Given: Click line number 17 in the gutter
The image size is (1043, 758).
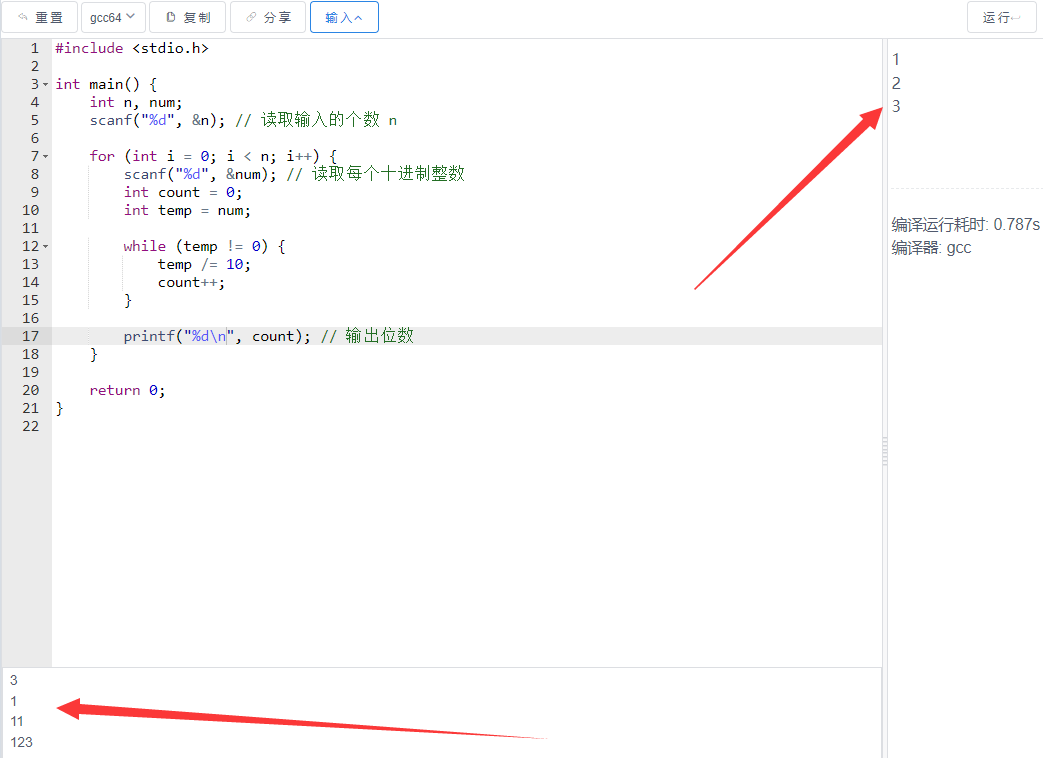Looking at the screenshot, I should click(x=31, y=336).
